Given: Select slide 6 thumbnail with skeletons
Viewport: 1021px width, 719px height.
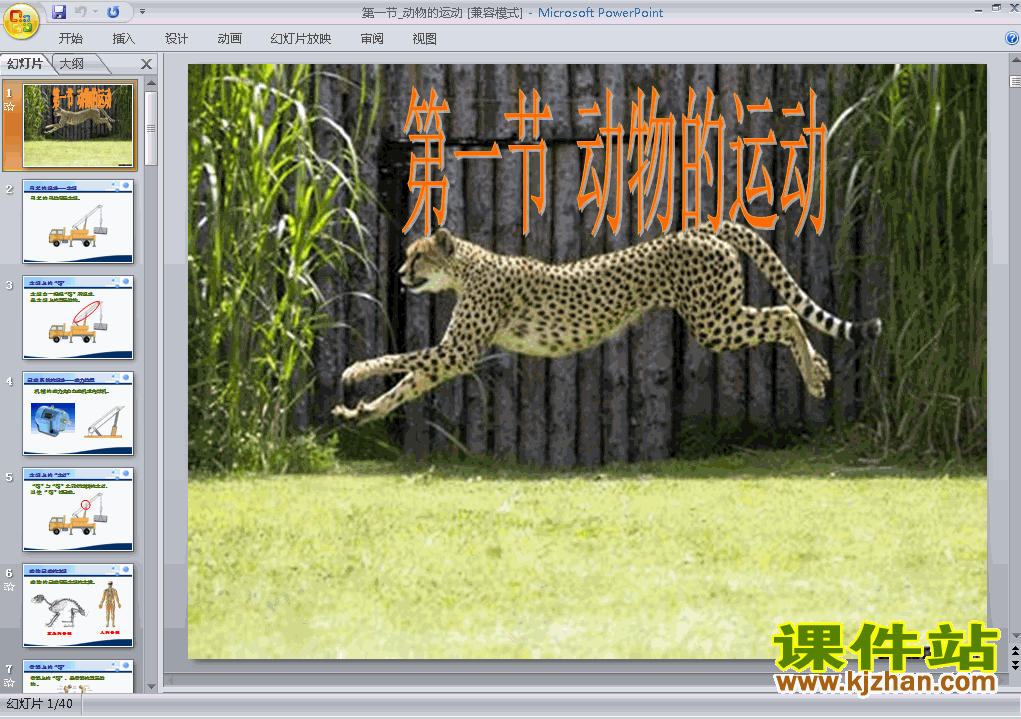Looking at the screenshot, I should click(78, 606).
